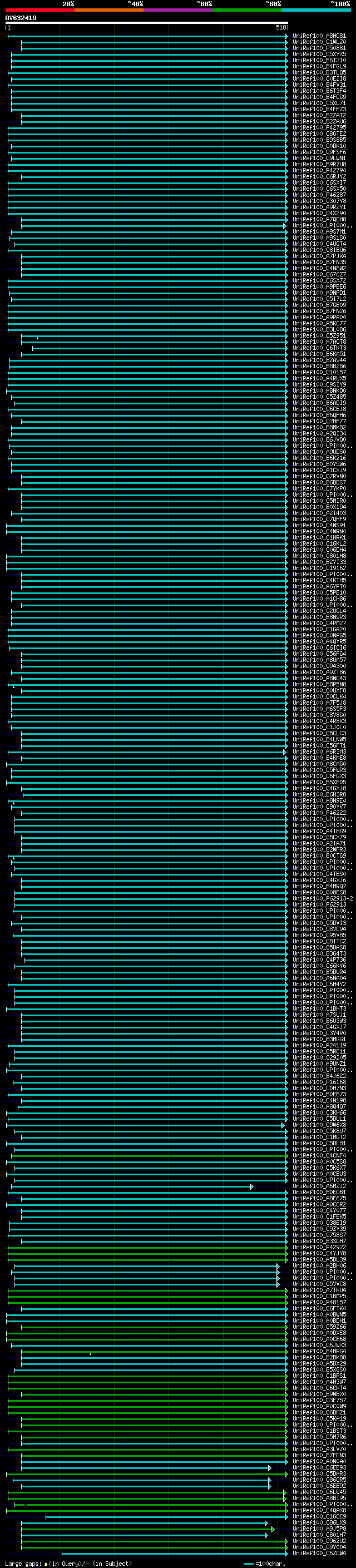
Task: Click the UniRef100_P0C0W9 entry
Action: click(319, 1406)
